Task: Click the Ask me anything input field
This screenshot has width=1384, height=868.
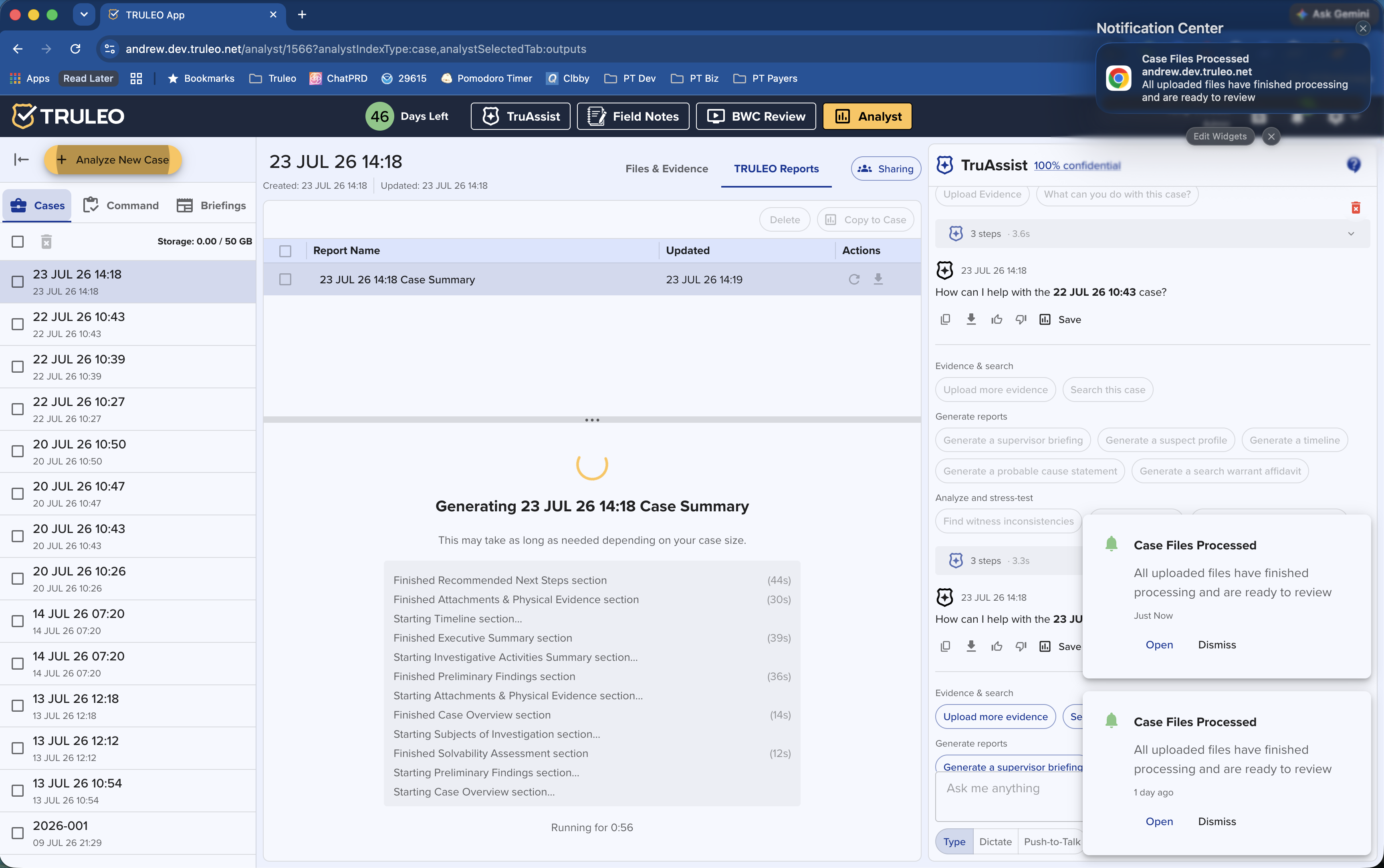Action: click(x=1009, y=796)
